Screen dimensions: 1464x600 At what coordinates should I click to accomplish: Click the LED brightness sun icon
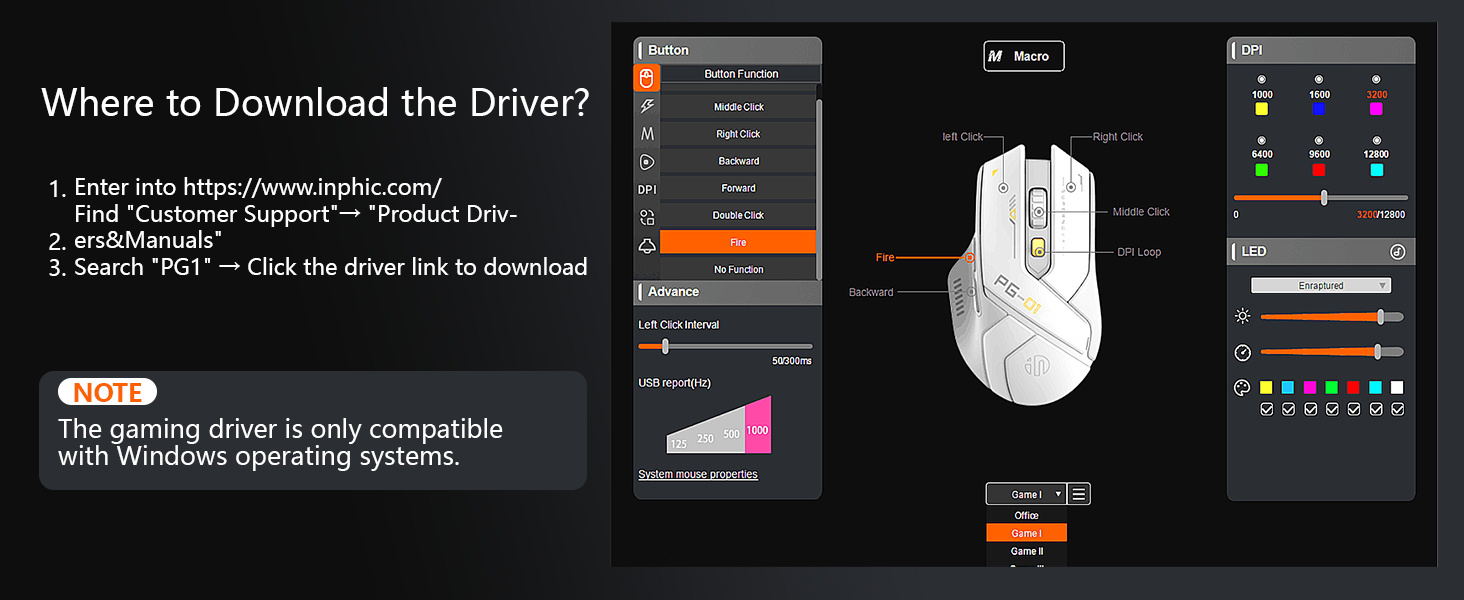coord(1243,316)
